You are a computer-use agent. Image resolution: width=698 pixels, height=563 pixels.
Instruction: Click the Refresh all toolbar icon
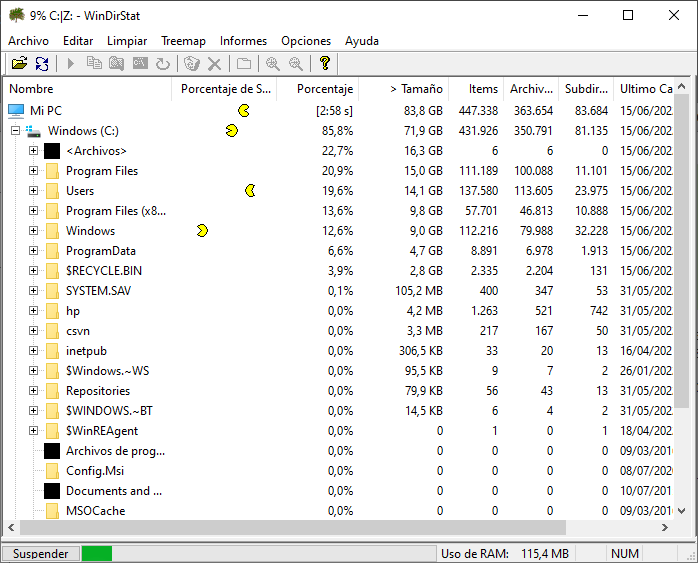42,64
